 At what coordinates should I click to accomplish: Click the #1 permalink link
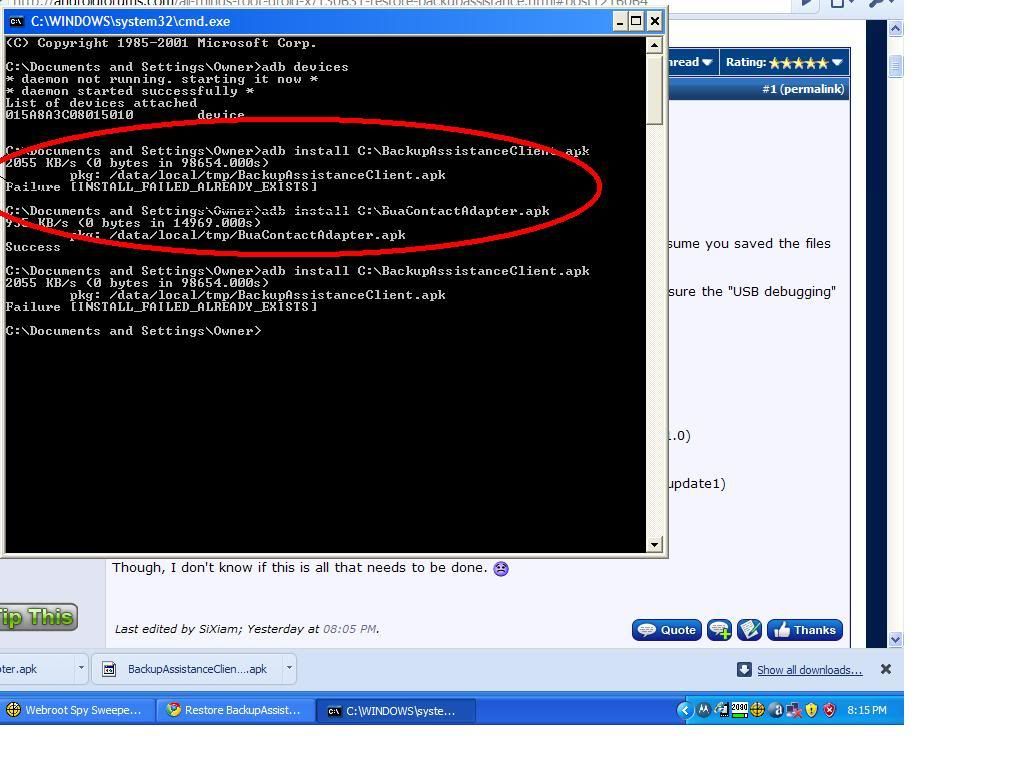coord(803,89)
